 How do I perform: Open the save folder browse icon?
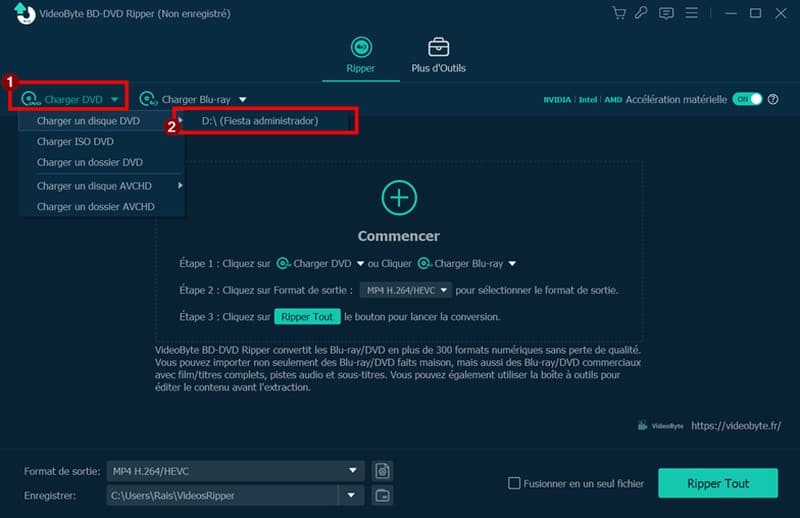coord(381,495)
